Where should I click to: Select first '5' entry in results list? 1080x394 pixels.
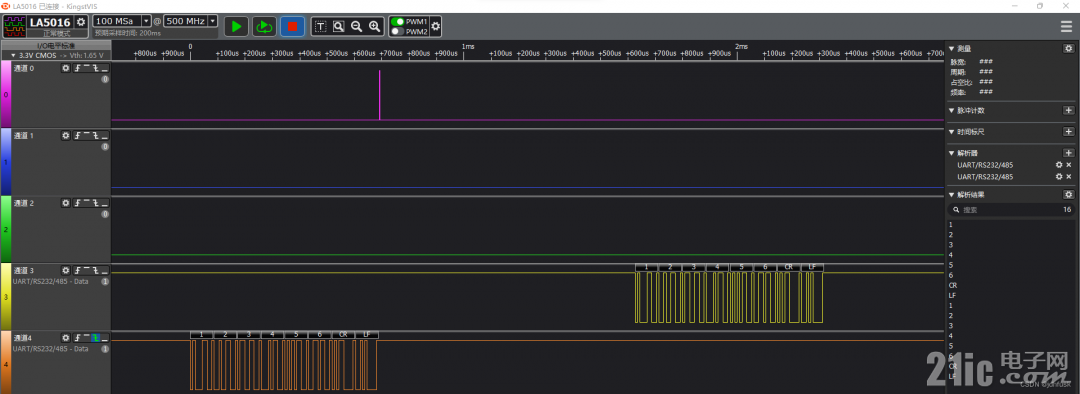coord(951,265)
